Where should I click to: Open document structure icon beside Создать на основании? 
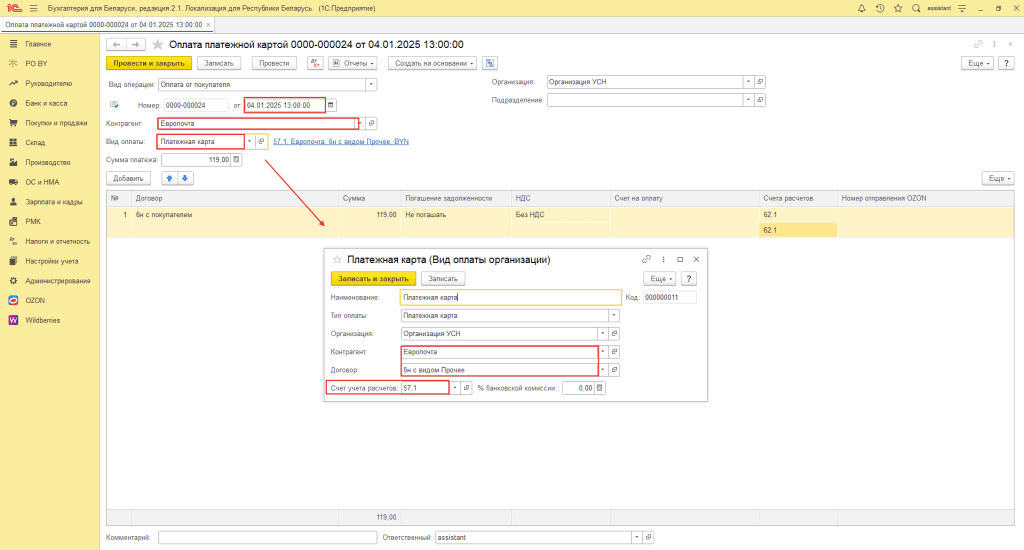(490, 63)
